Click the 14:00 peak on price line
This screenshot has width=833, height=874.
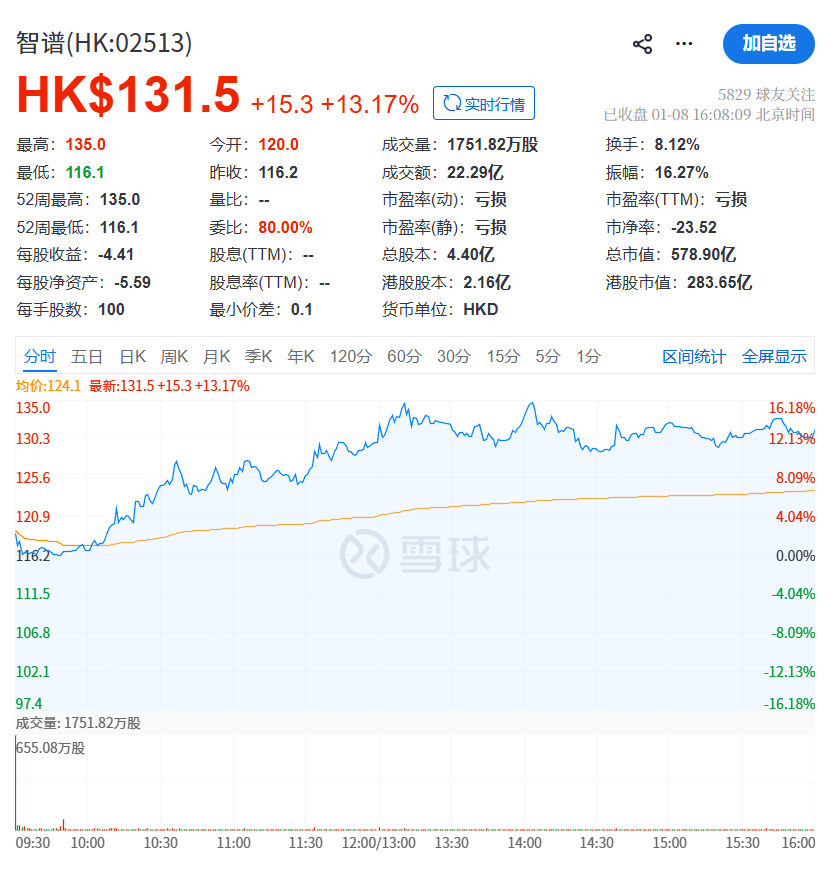click(531, 404)
